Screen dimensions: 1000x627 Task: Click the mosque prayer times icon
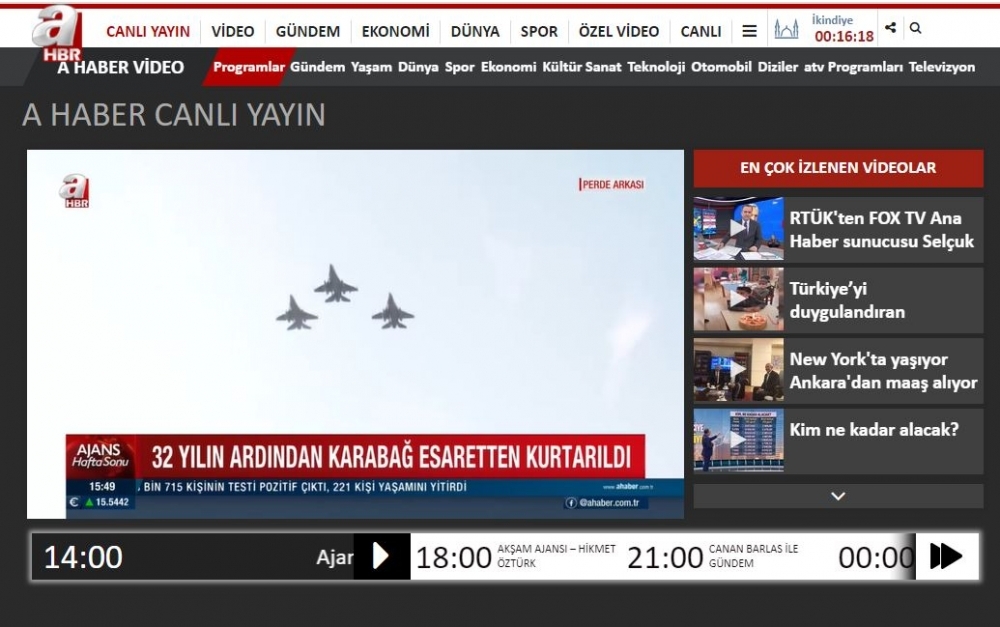pos(786,30)
